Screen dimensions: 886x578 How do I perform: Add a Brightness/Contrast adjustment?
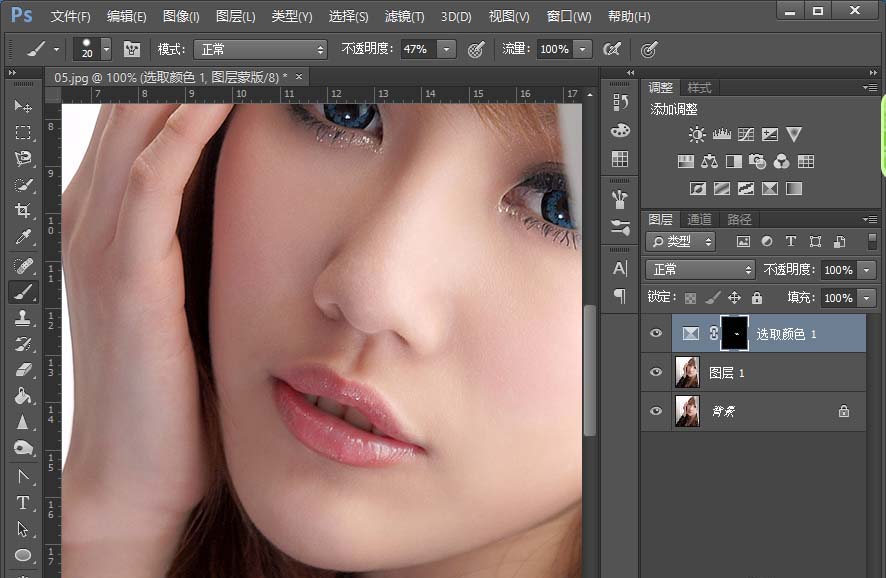point(697,134)
